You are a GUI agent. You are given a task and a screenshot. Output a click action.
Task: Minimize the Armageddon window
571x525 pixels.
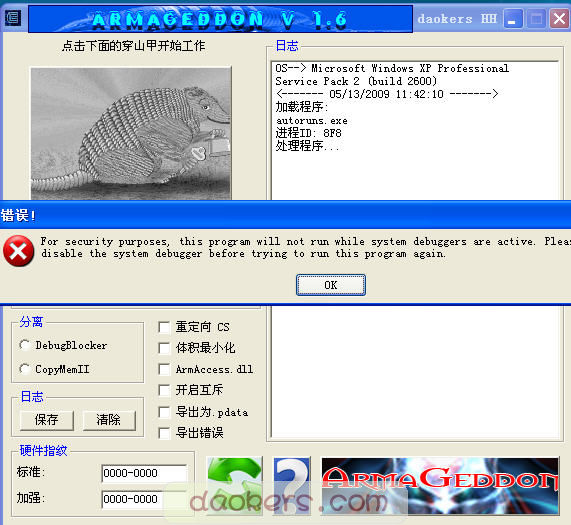pos(513,19)
